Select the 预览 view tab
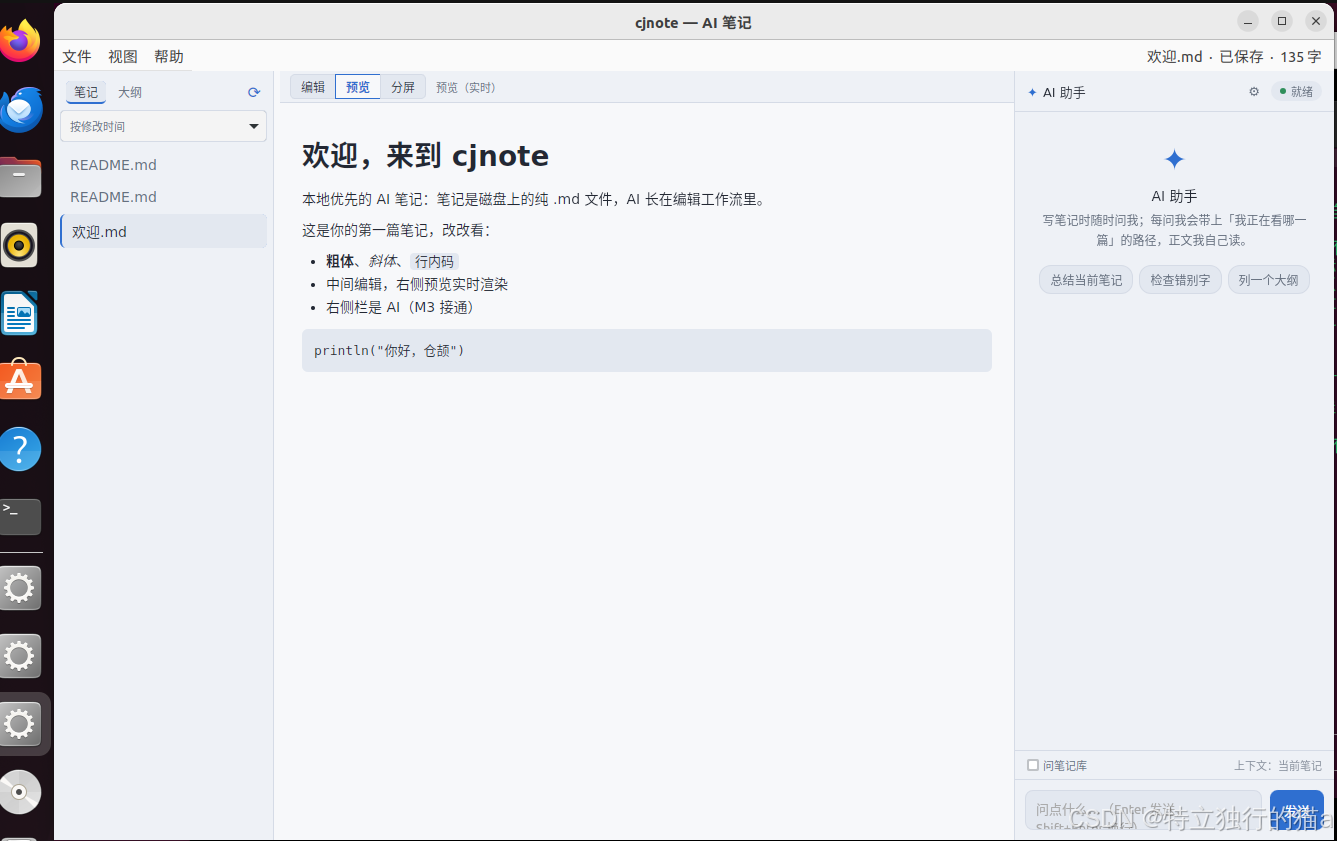The width and height of the screenshot is (1337, 841). pos(358,87)
